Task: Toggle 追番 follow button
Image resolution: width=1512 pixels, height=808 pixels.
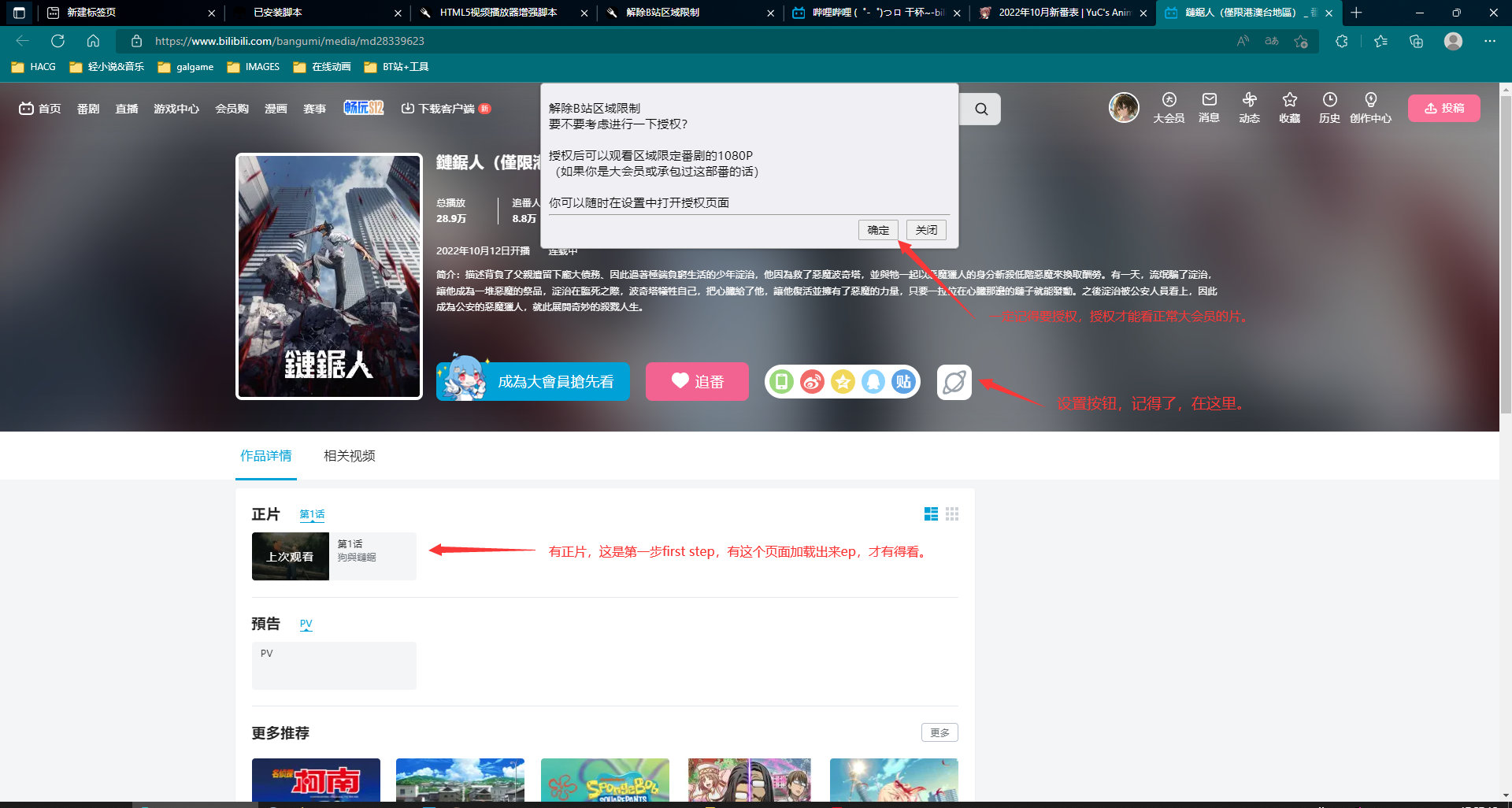Action: 697,382
